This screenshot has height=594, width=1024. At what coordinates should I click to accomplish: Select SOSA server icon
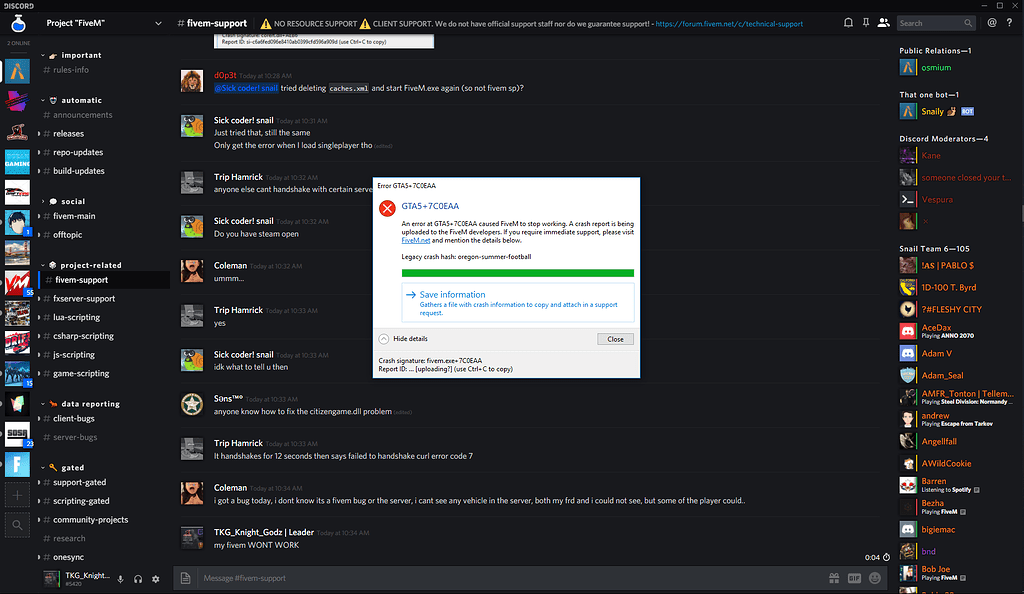tap(18, 434)
